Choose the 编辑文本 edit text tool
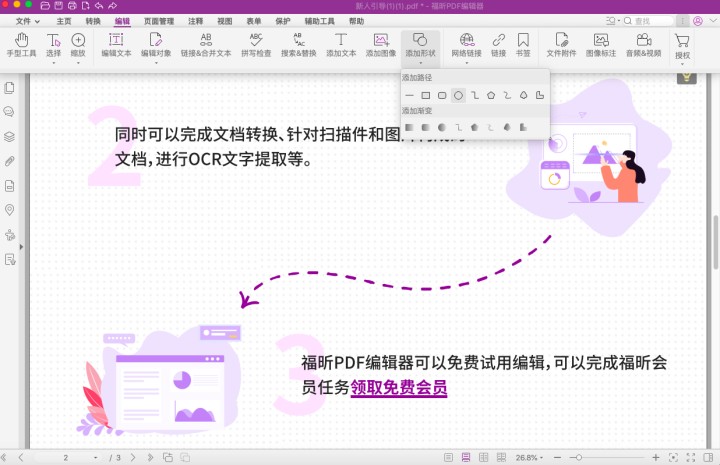 (116, 45)
